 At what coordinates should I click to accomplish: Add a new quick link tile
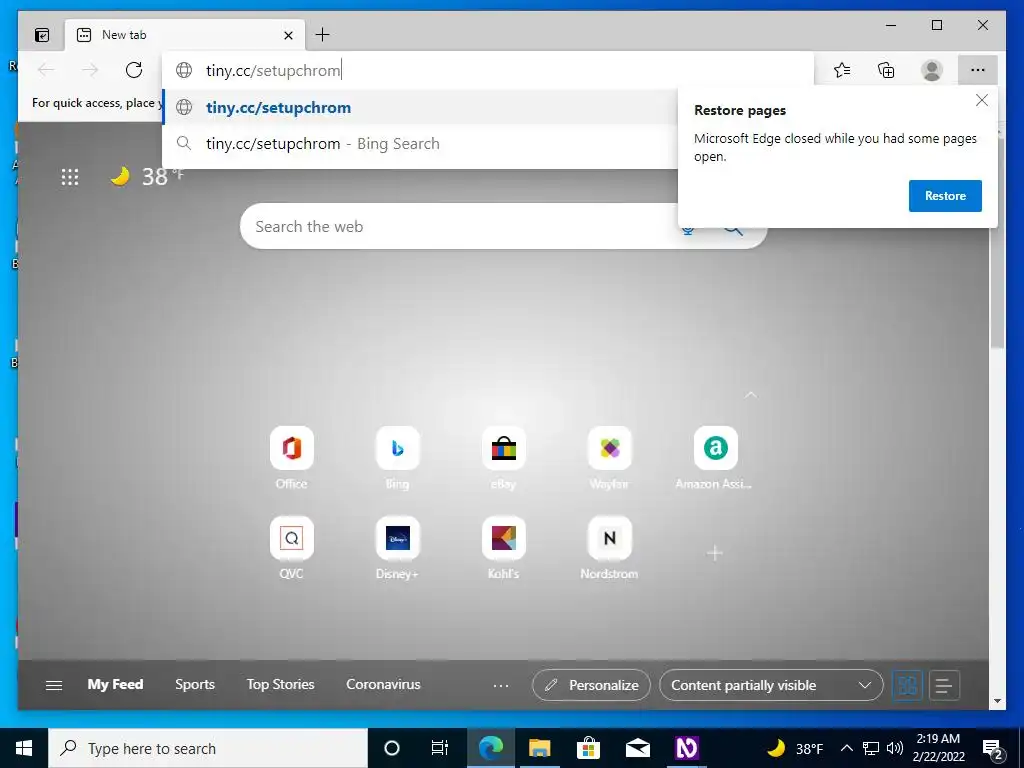click(715, 553)
